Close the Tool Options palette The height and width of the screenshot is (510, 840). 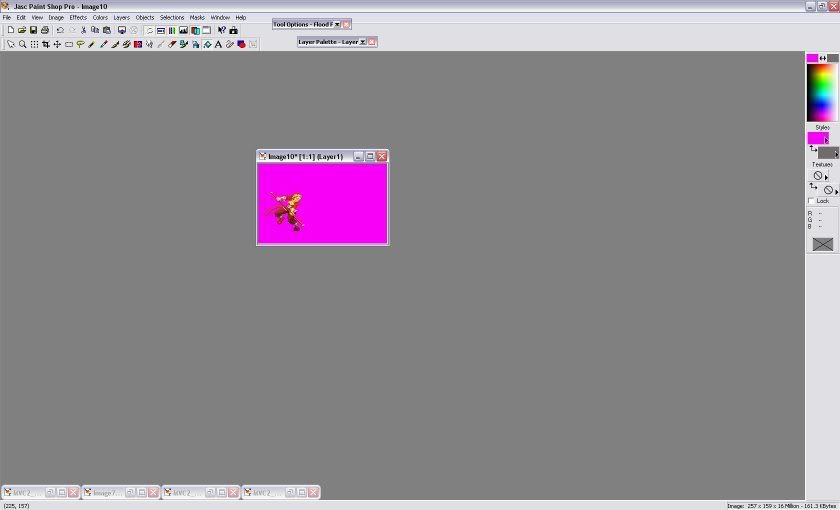click(x=347, y=25)
